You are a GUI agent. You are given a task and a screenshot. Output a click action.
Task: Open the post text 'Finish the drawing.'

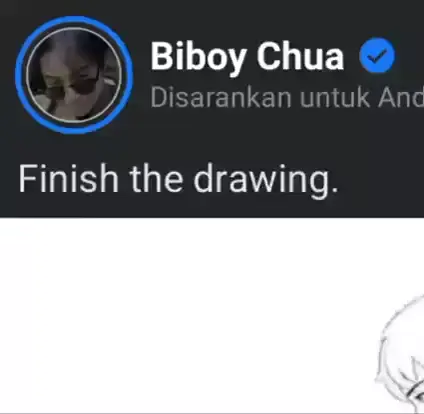click(178, 179)
